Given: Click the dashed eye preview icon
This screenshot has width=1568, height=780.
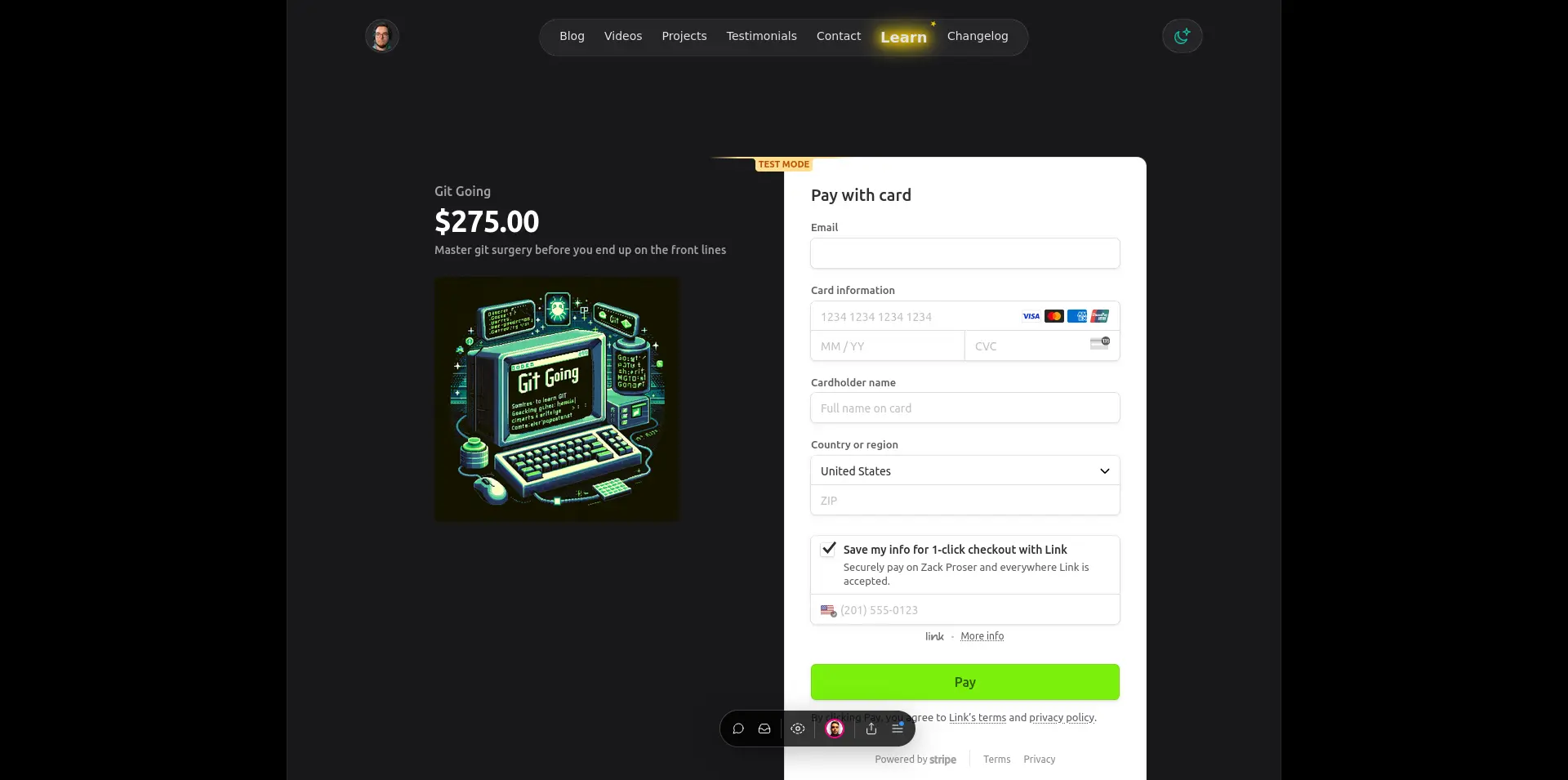Looking at the screenshot, I should 798,729.
